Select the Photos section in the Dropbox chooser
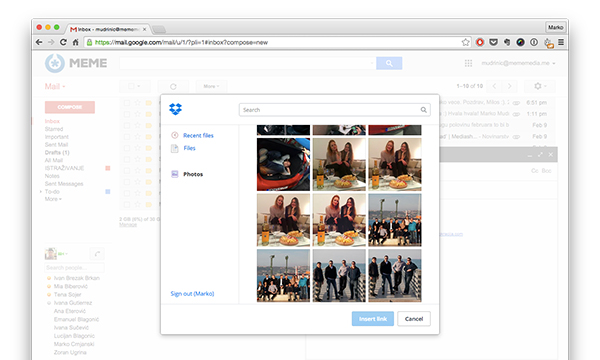This screenshot has width=600, height=360. pyautogui.click(x=193, y=174)
